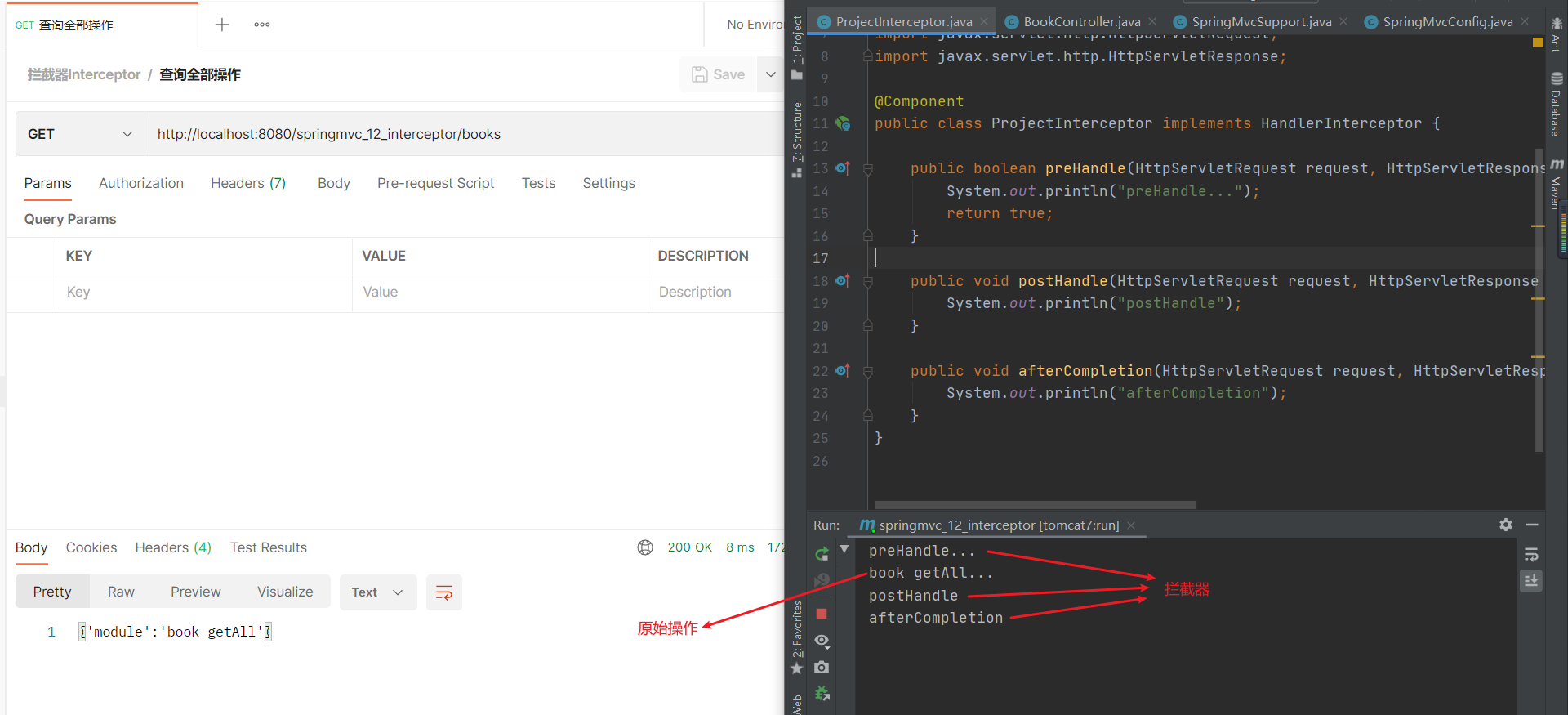The image size is (1568, 715).
Task: Fold the preHandle method at line 13
Action: pyautogui.click(x=868, y=169)
